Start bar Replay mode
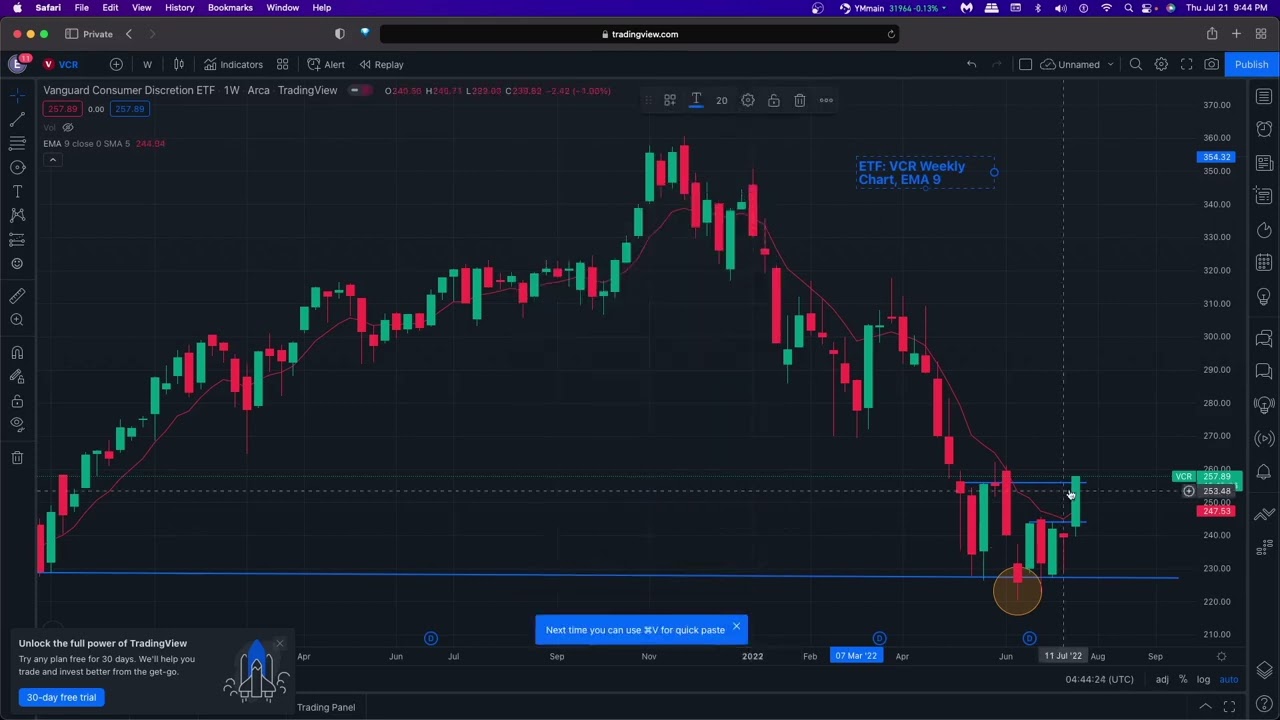 (x=381, y=64)
